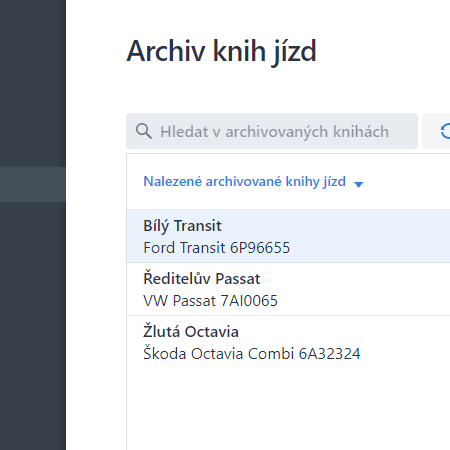Click the circular refresh icon beside search
The image size is (450, 450).
tap(445, 131)
